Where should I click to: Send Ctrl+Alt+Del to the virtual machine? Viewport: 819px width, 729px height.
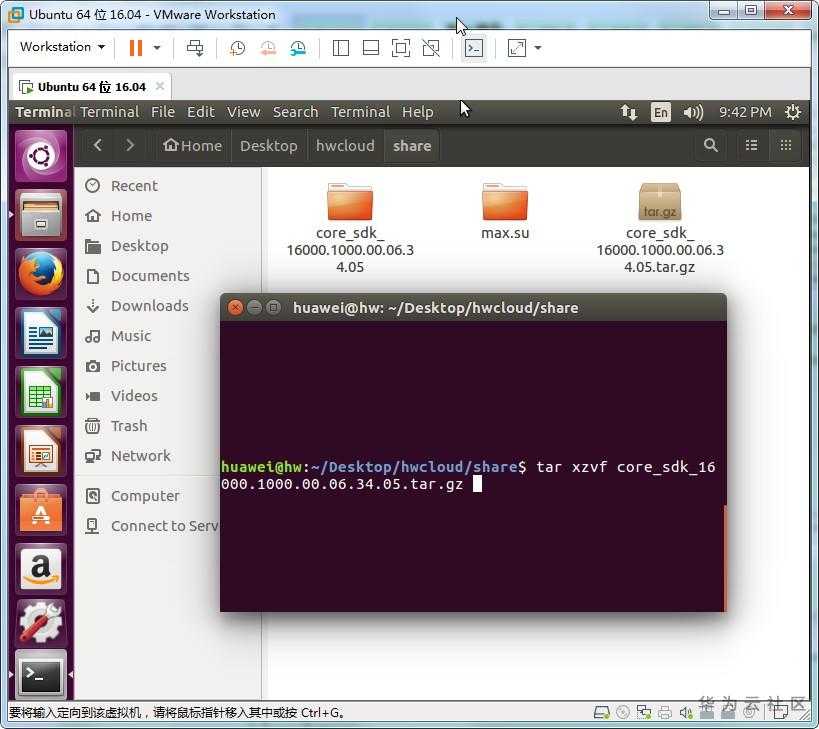(195, 48)
